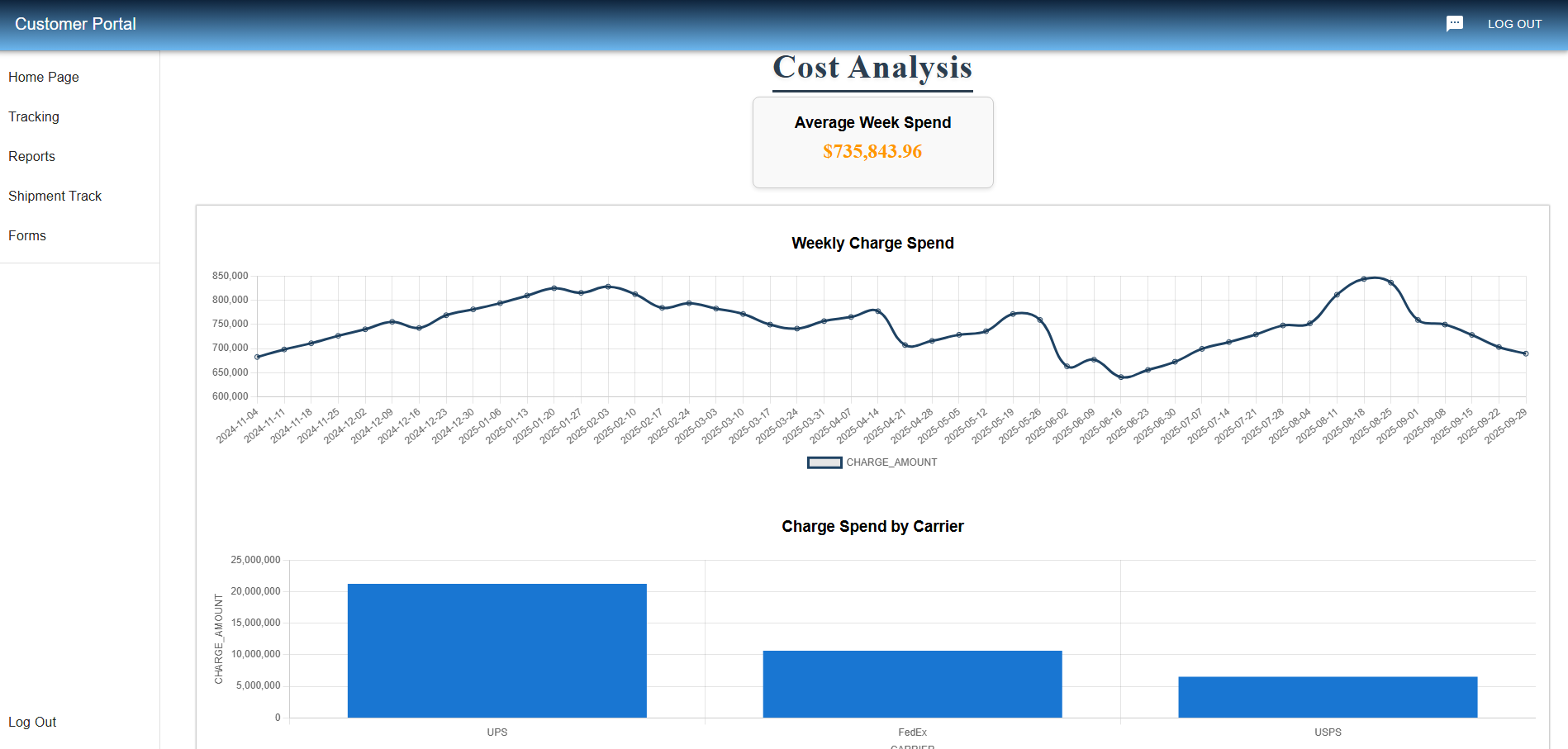Click the last data point for 2025-09-29
The image size is (1568, 749).
1525,353
